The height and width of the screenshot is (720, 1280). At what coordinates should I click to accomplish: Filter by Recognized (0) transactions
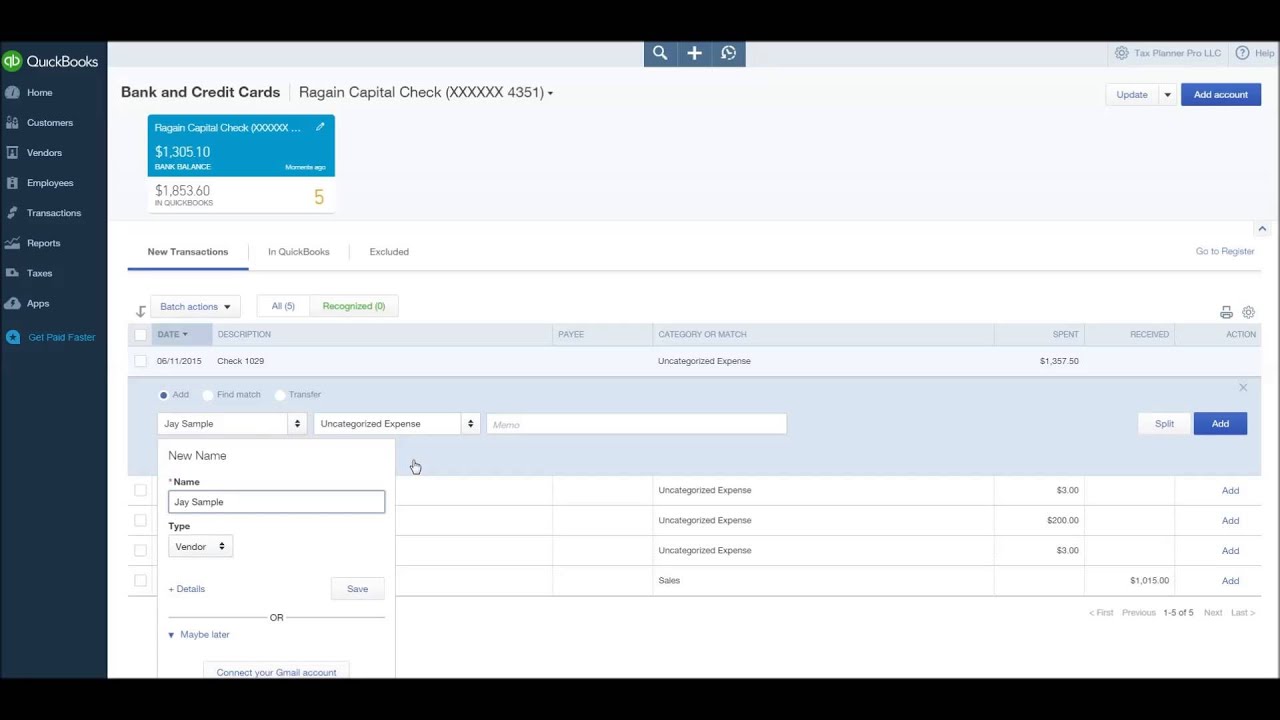pos(353,306)
